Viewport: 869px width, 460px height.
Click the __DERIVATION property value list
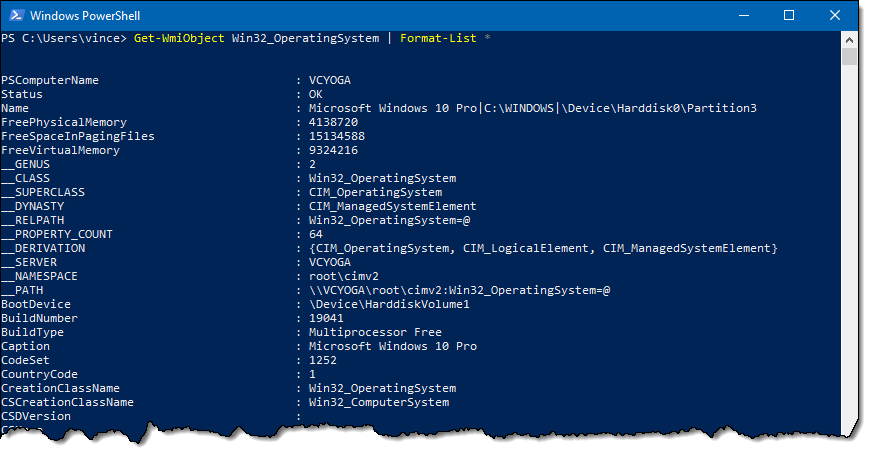pyautogui.click(x=543, y=248)
